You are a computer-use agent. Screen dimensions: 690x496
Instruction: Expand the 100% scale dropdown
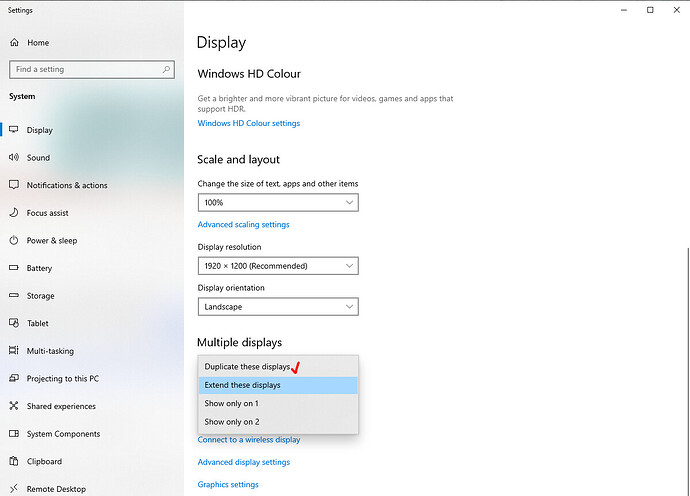point(277,203)
